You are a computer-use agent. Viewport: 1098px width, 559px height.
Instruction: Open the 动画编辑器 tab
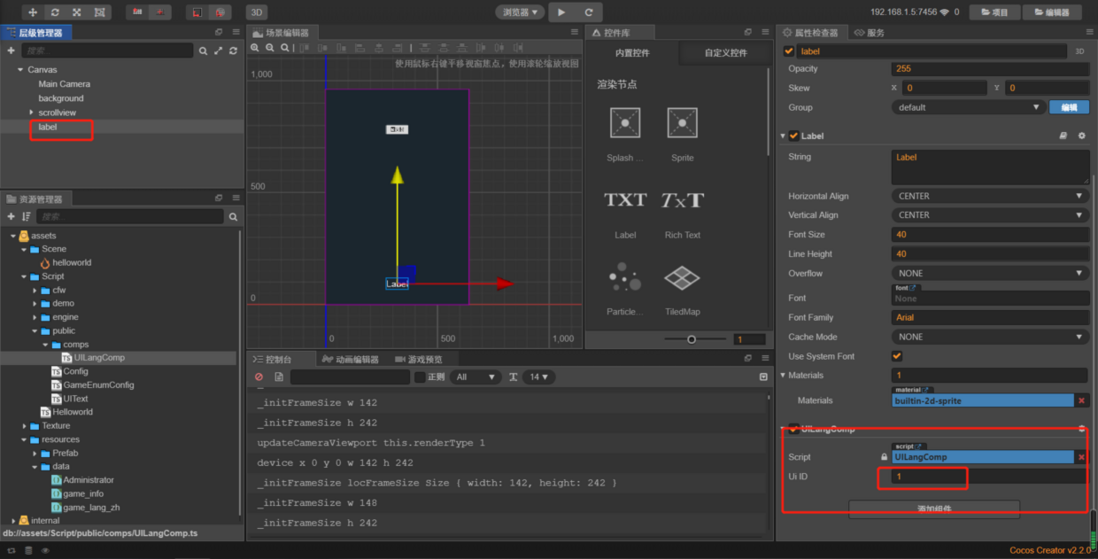click(350, 359)
